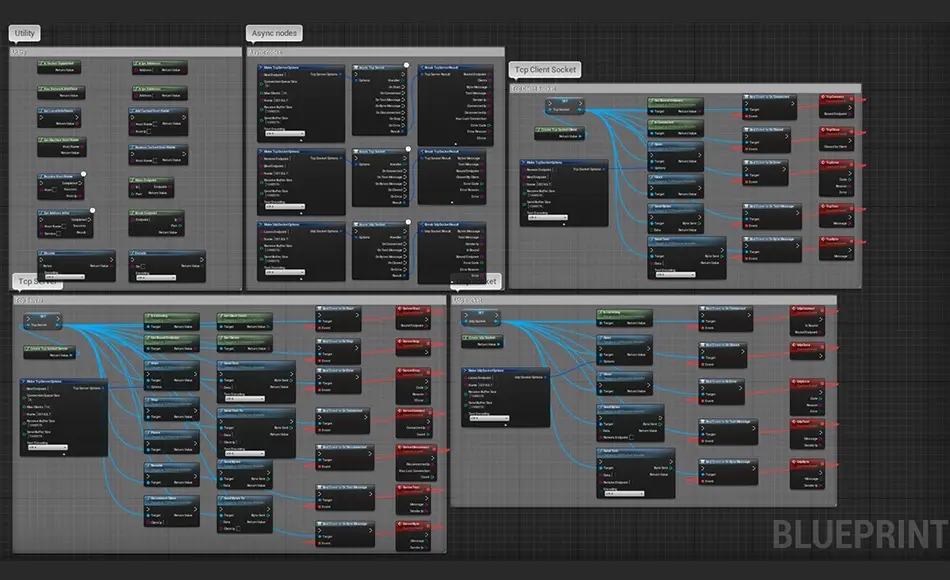Select the red TcpError event node
This screenshot has height=580, width=950.
click(837, 178)
